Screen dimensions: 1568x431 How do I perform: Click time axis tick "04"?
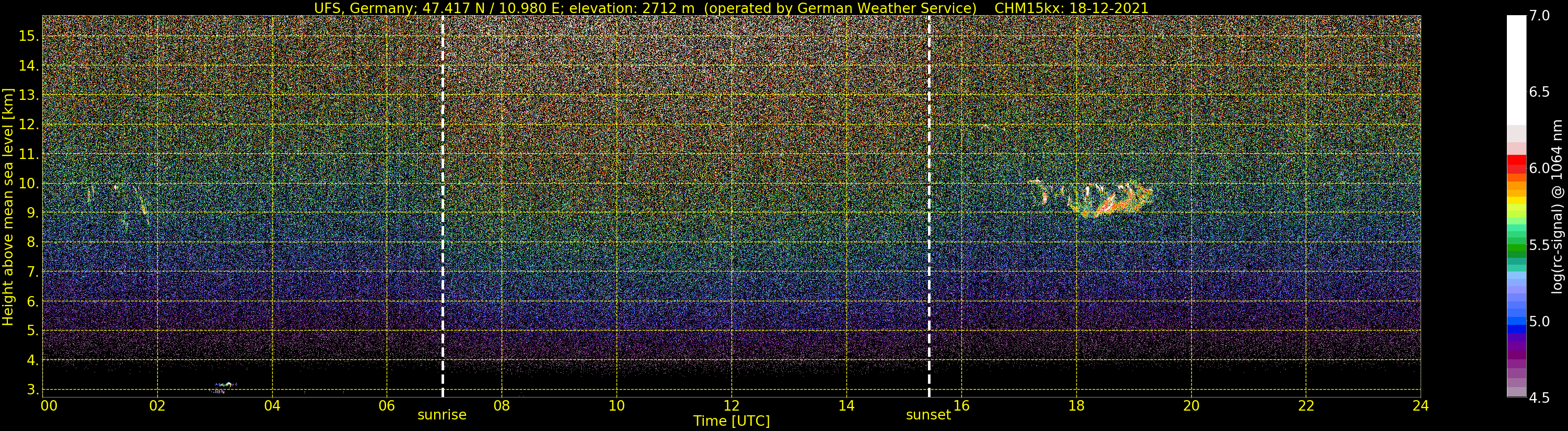tap(272, 406)
